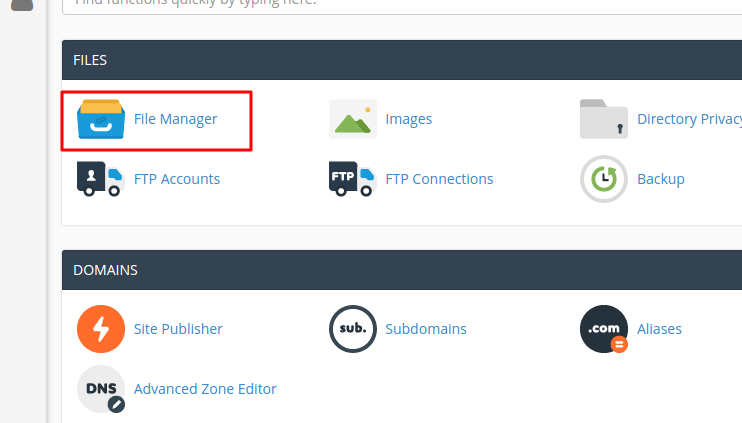Click the user icon in sidebar
The image size is (742, 423).
pyautogui.click(x=22, y=5)
